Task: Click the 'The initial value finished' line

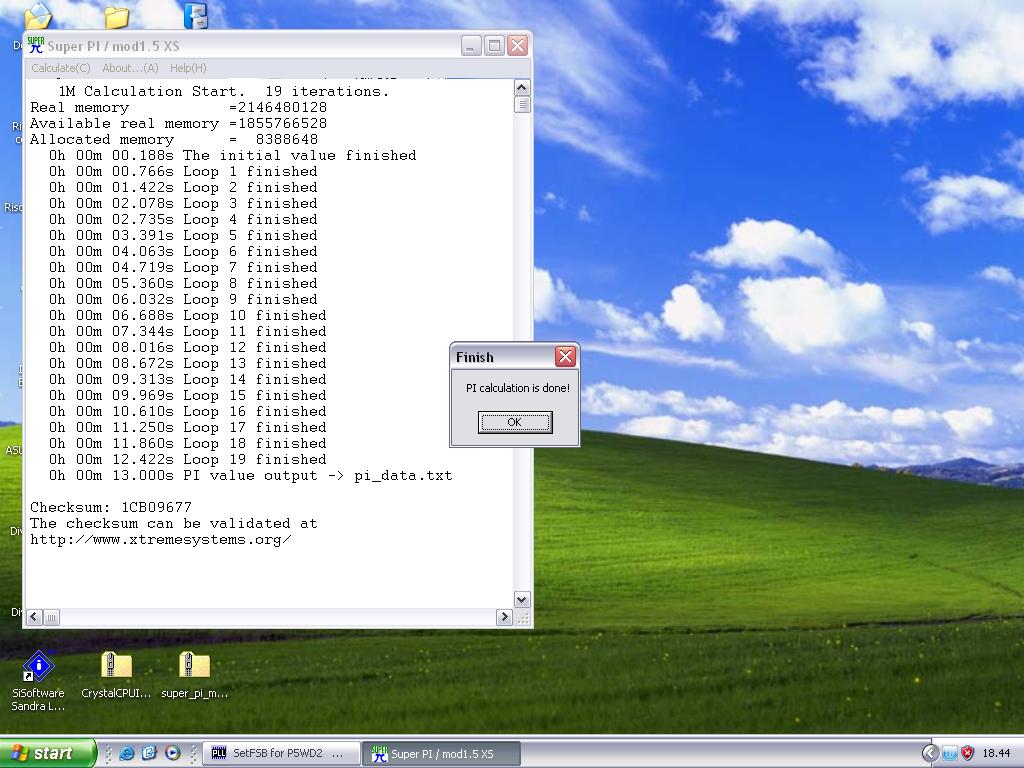Action: tap(232, 155)
